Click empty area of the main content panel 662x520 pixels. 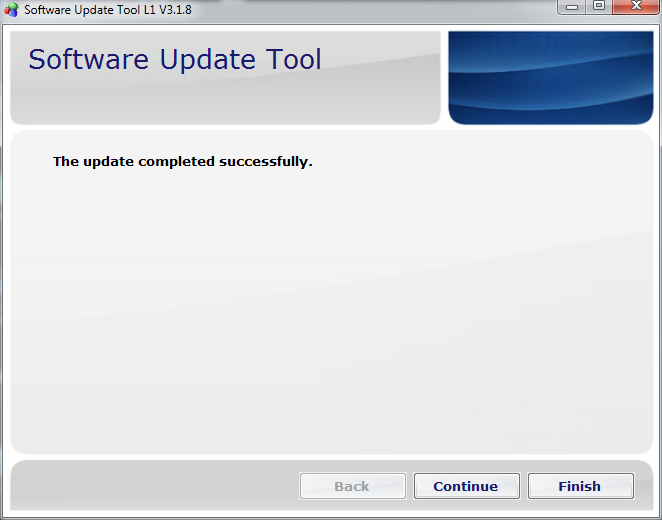[x=330, y=320]
